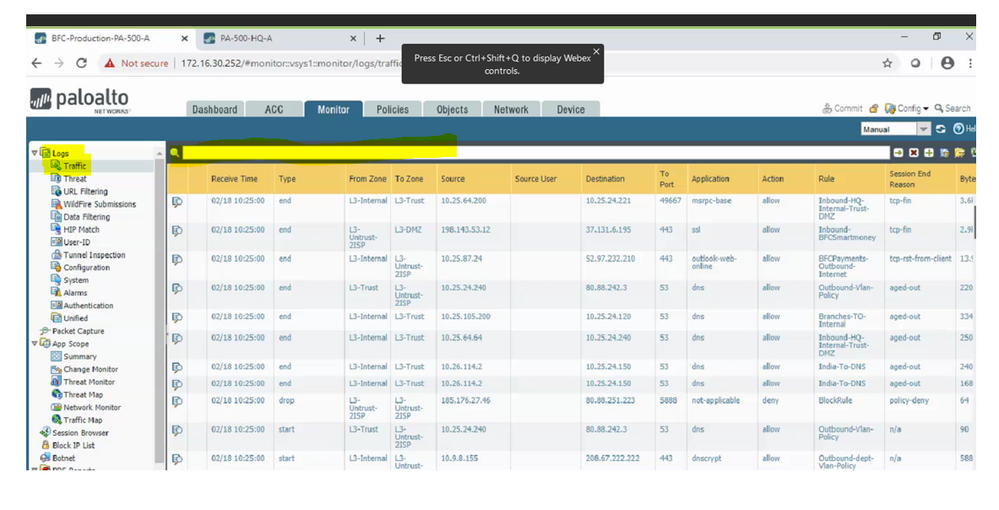Screen dimensions: 999x510
Task: Open Unified logs
Action: [x=75, y=318]
